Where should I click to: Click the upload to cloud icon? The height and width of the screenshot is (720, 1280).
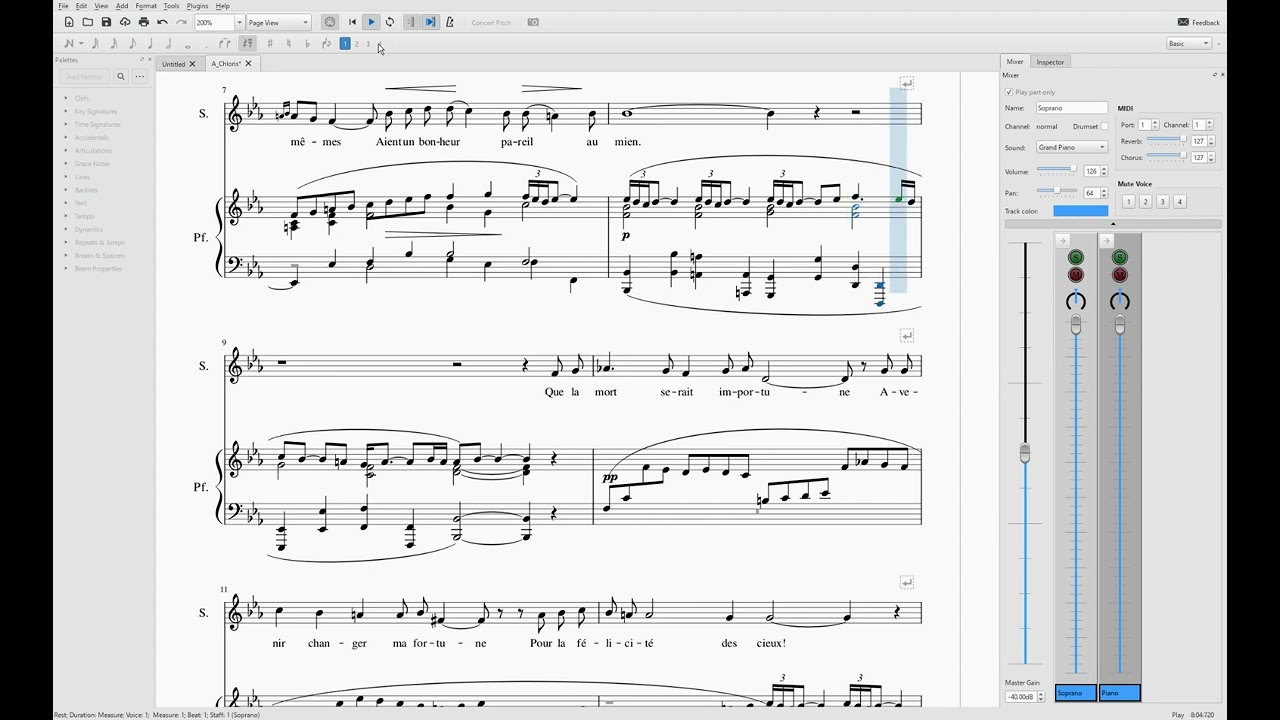pyautogui.click(x=125, y=22)
